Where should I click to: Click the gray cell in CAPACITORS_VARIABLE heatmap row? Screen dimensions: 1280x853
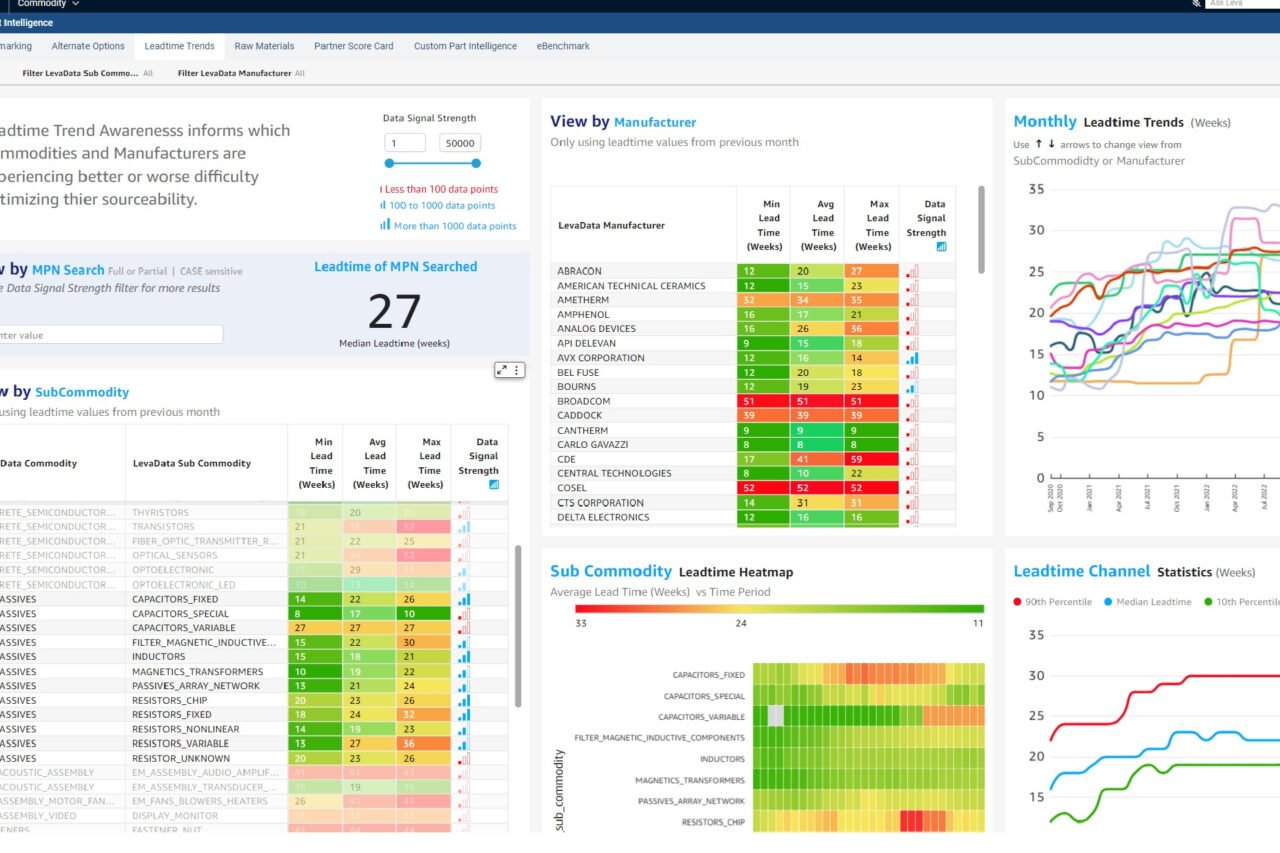[776, 716]
